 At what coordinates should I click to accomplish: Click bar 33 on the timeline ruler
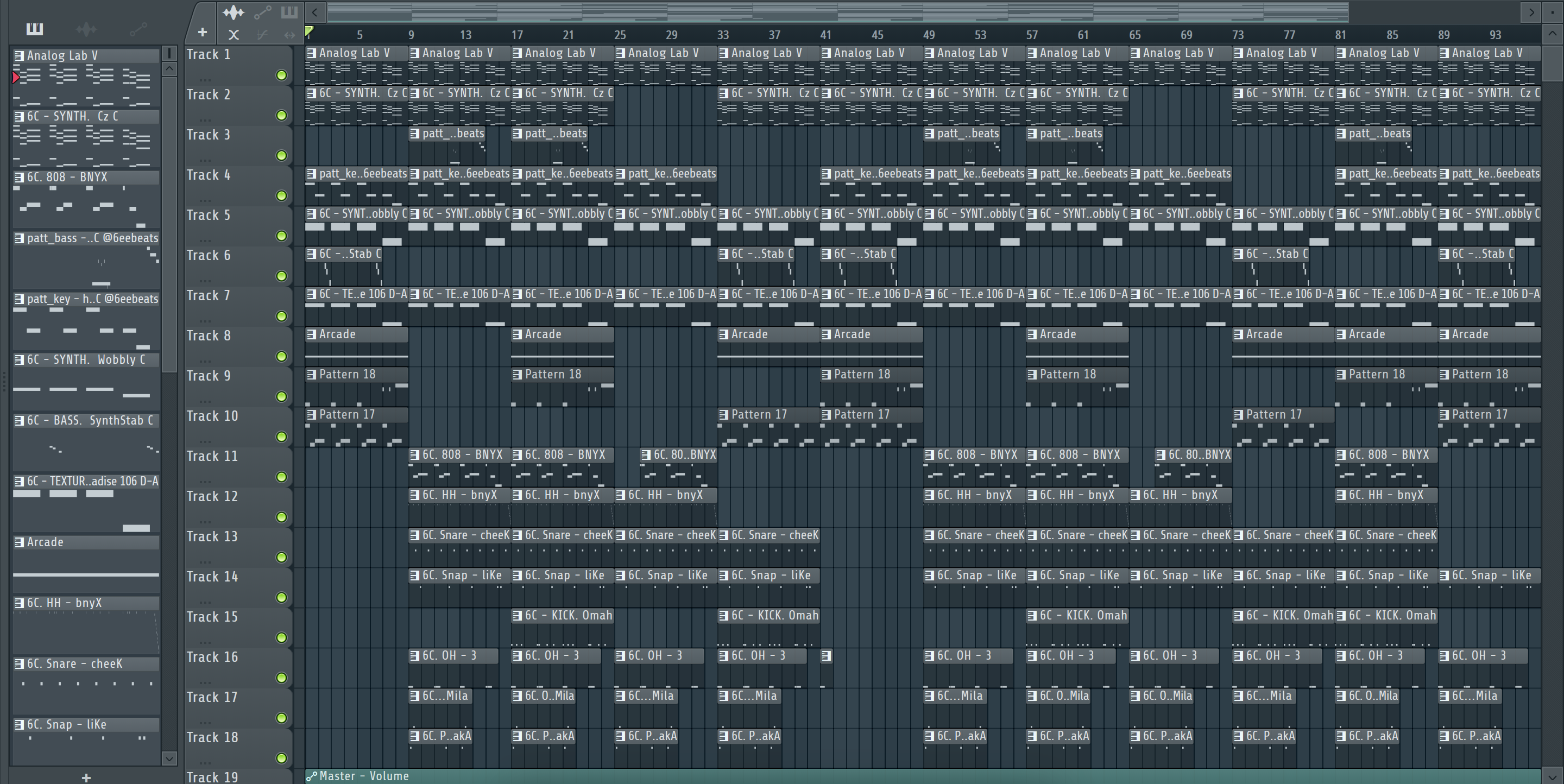(x=722, y=35)
